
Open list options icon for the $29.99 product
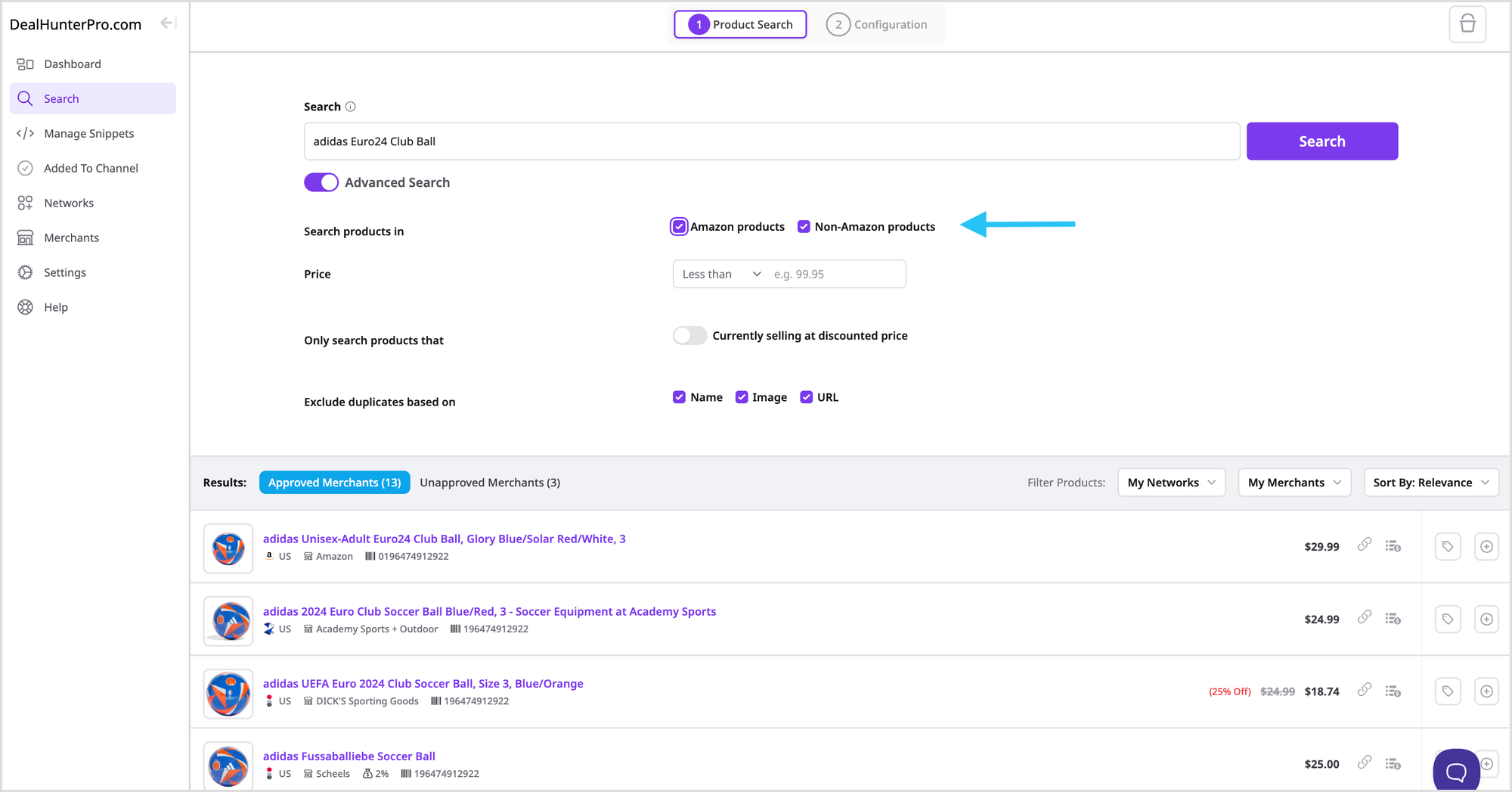coord(1393,546)
